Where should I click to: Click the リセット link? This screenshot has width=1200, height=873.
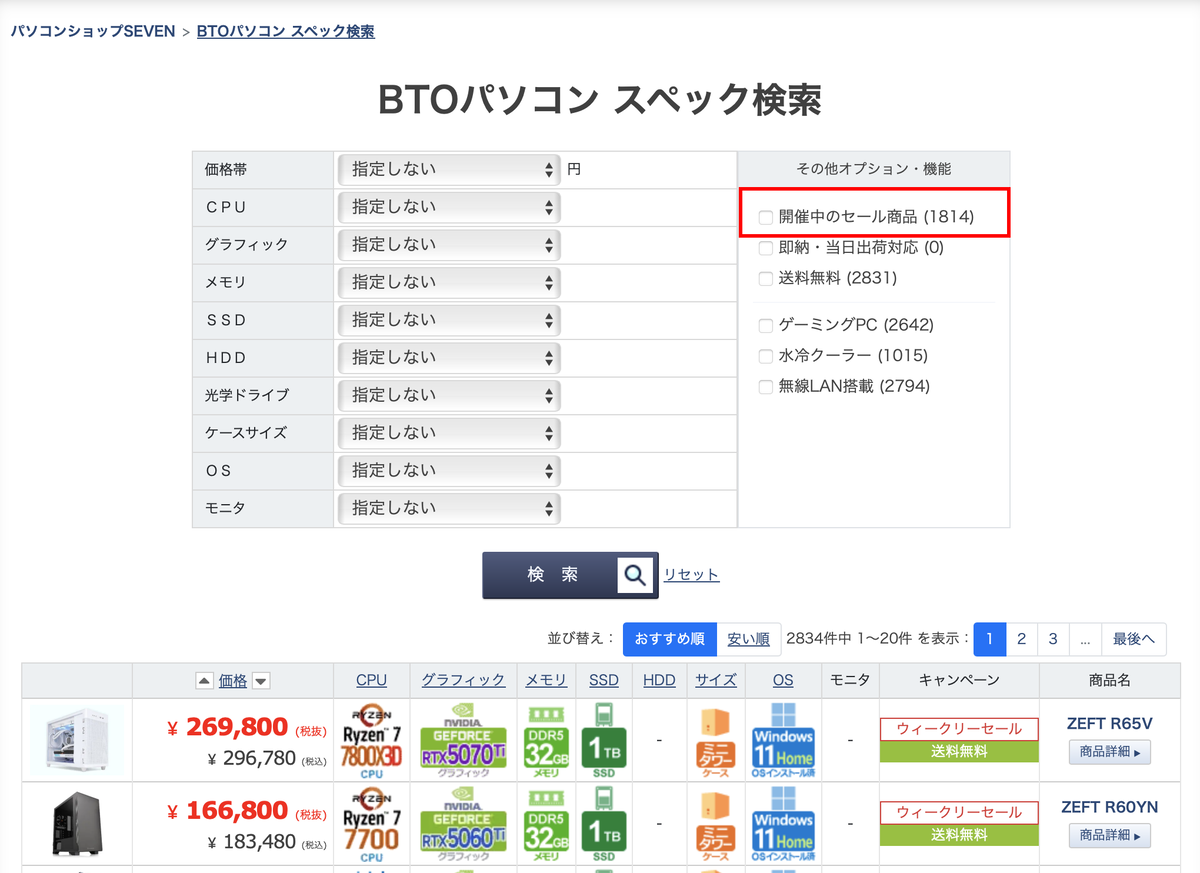691,574
